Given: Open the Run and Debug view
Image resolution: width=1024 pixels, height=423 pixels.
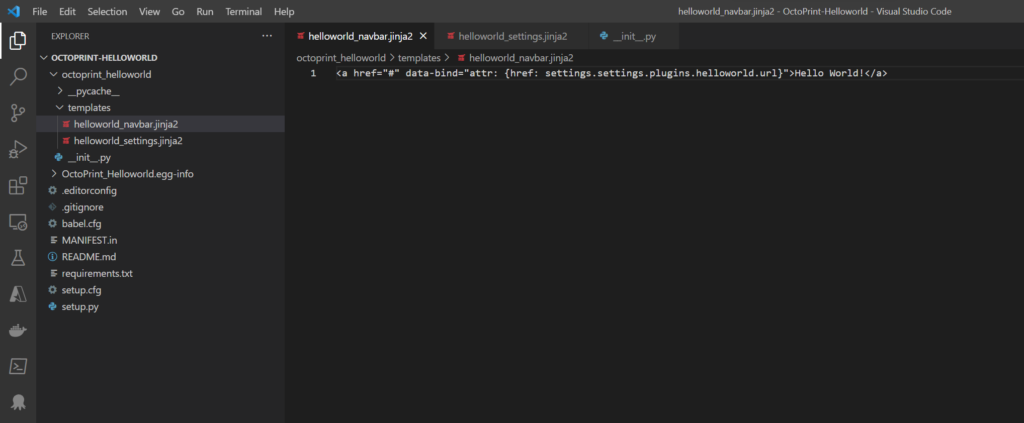Looking at the screenshot, I should click(x=18, y=149).
